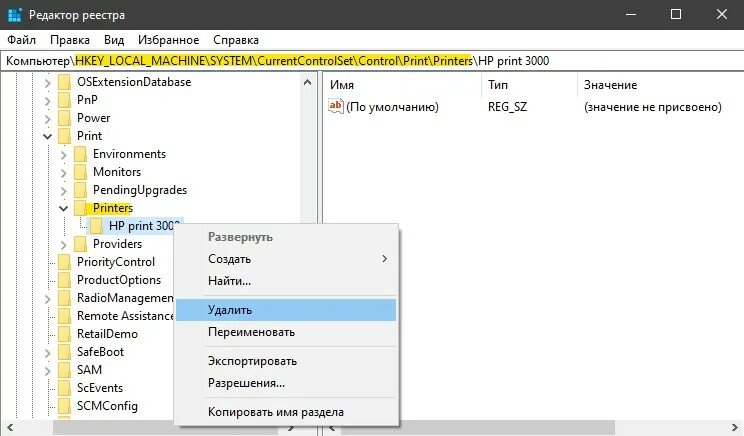Viewport: 744px width, 436px height.
Task: Click the ProductOptions folder icon
Action: click(65, 280)
